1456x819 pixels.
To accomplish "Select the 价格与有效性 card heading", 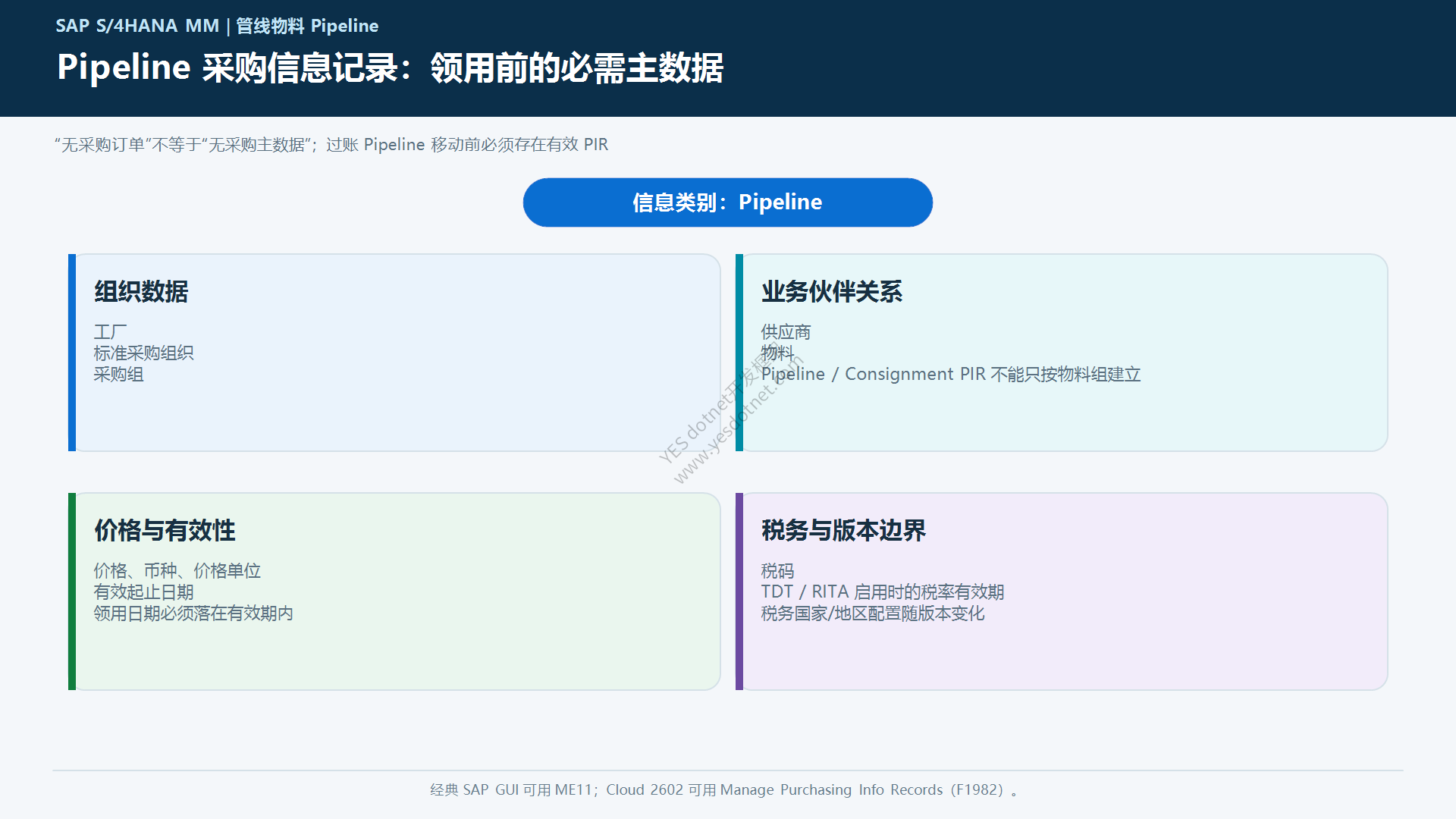I will (165, 530).
